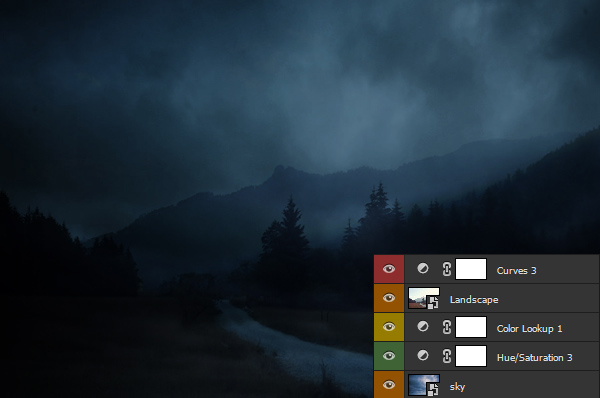Toggle Hue/Saturation 3 layer visibility
The width and height of the screenshot is (600, 398).
[x=389, y=356]
